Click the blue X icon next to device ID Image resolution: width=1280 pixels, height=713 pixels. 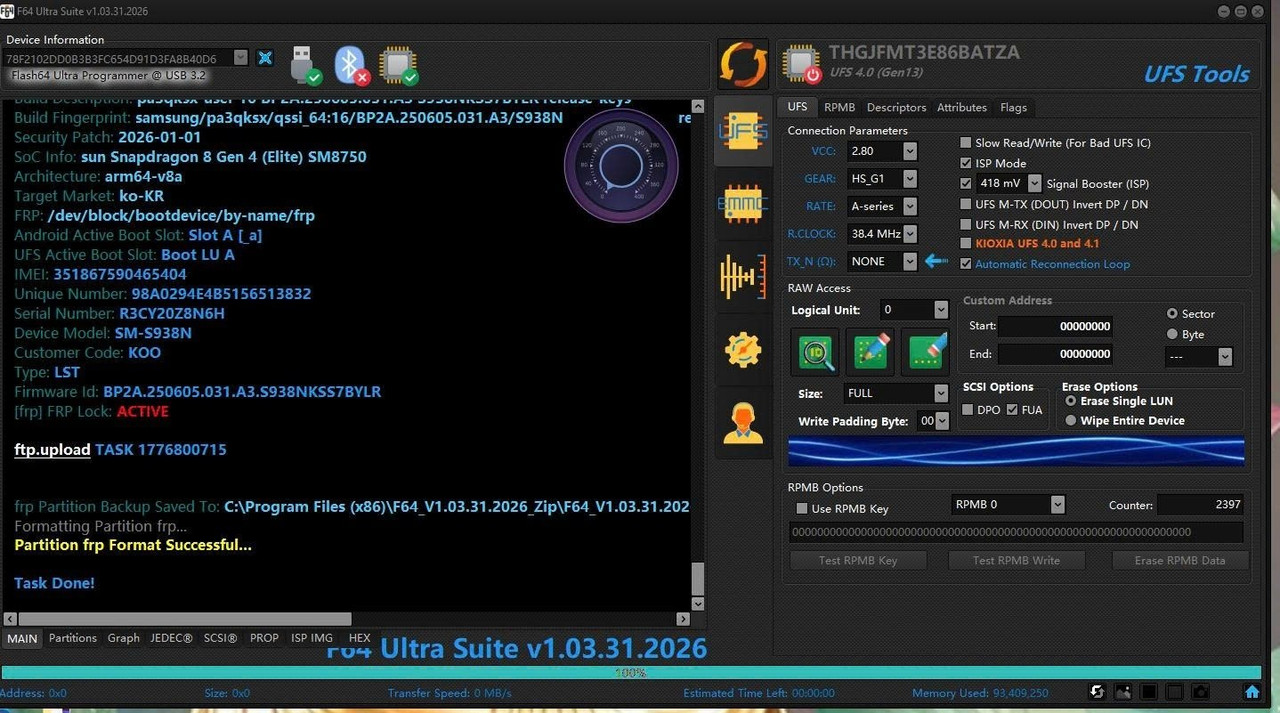[x=265, y=58]
